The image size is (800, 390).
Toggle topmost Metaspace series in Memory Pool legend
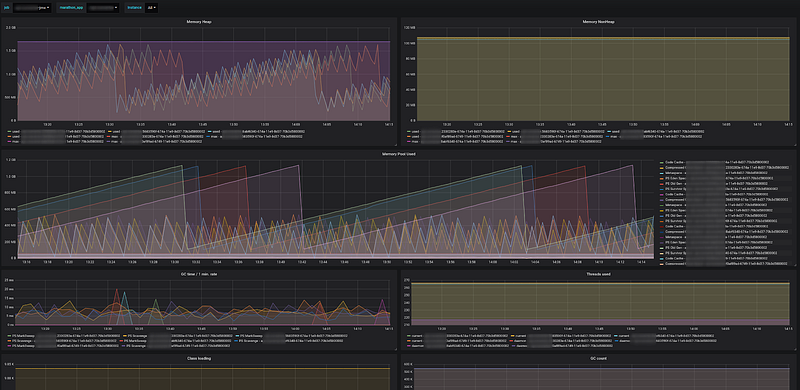[x=724, y=173]
